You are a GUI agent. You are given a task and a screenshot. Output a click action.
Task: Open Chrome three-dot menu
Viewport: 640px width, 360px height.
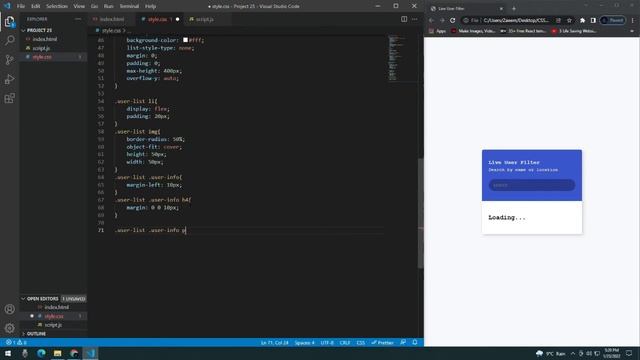[633, 20]
